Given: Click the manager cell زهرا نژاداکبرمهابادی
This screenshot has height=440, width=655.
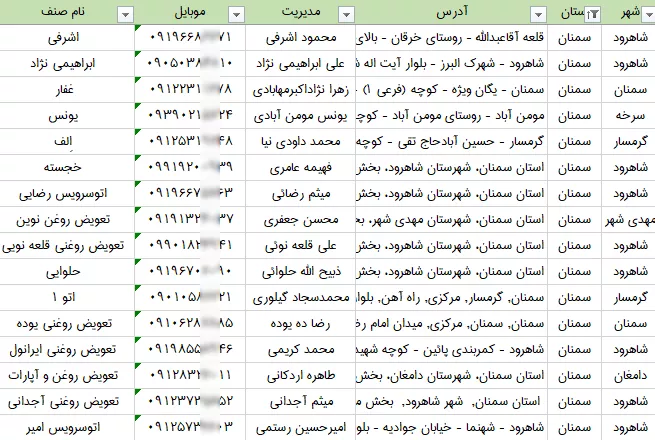Looking at the screenshot, I should (300, 90).
